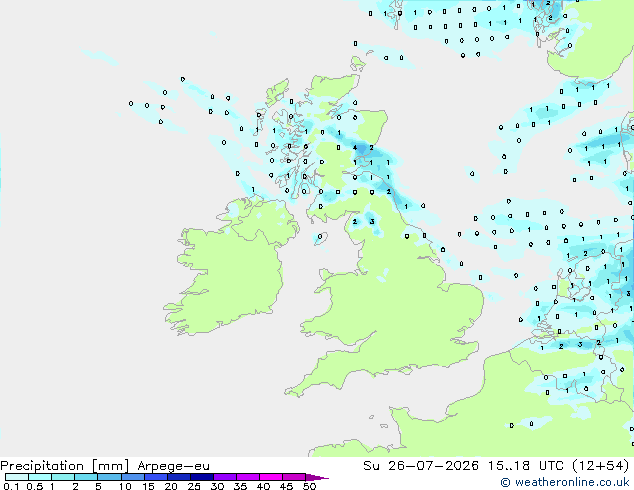634x490 pixels.
Task: Click the 'Su 26-07-2026 15..18 UTC (12+54)' timestamp
Action: click(496, 466)
